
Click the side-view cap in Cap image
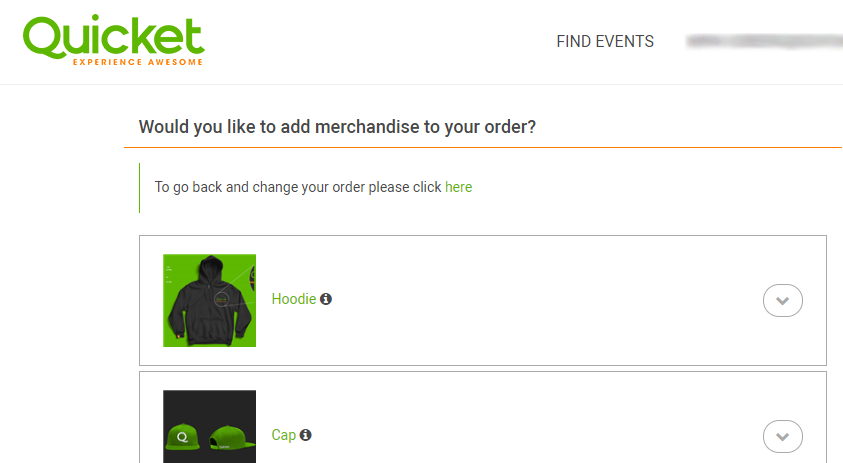click(x=229, y=437)
